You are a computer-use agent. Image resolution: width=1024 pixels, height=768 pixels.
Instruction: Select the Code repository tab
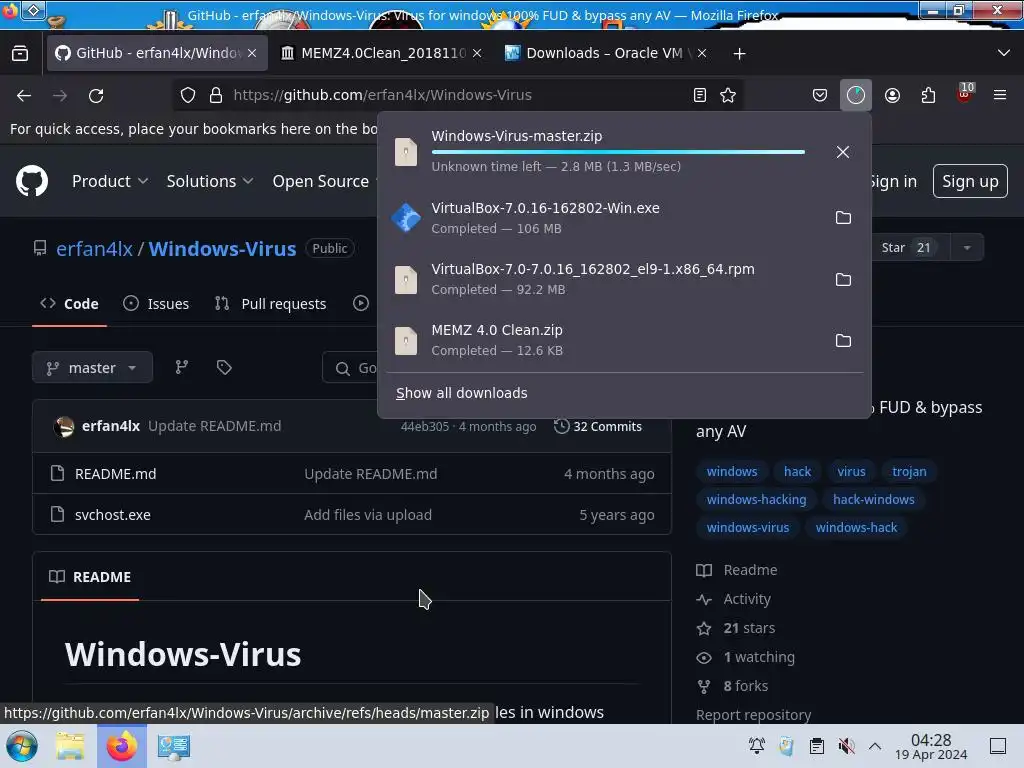69,304
